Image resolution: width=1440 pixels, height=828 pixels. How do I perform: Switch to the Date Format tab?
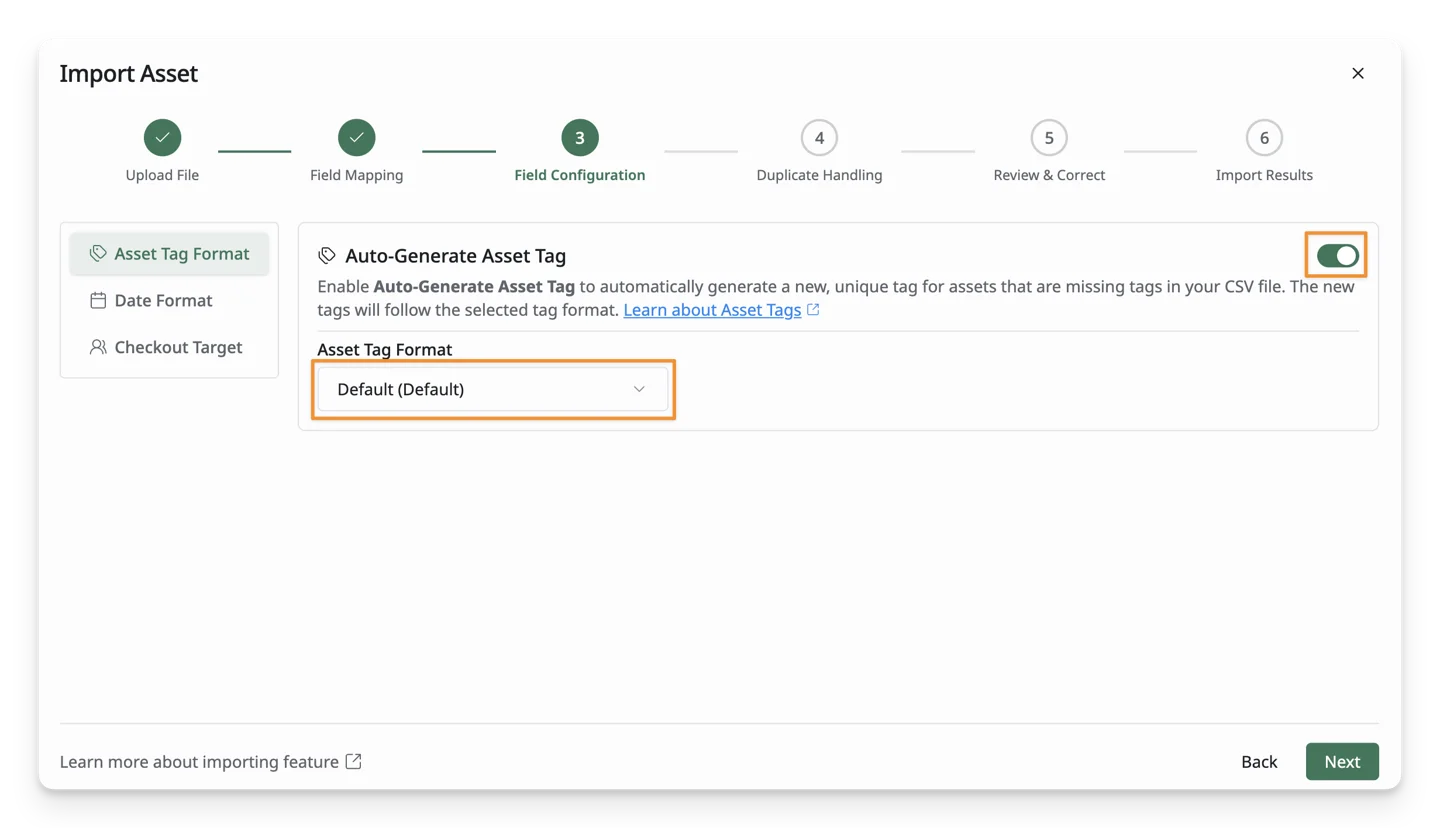pos(169,300)
